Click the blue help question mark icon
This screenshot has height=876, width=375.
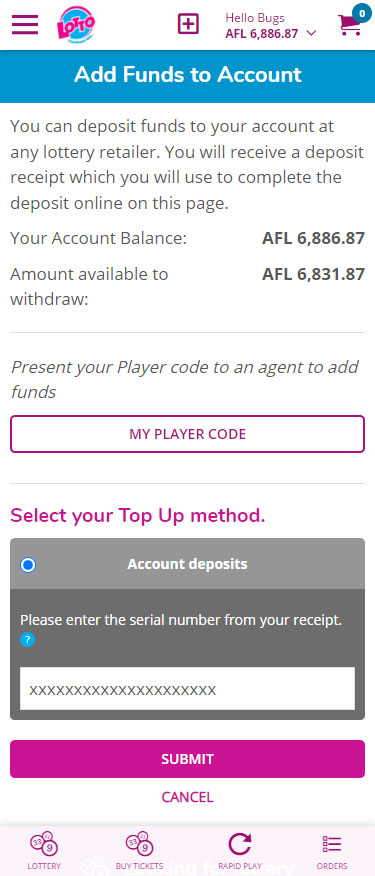[27, 640]
